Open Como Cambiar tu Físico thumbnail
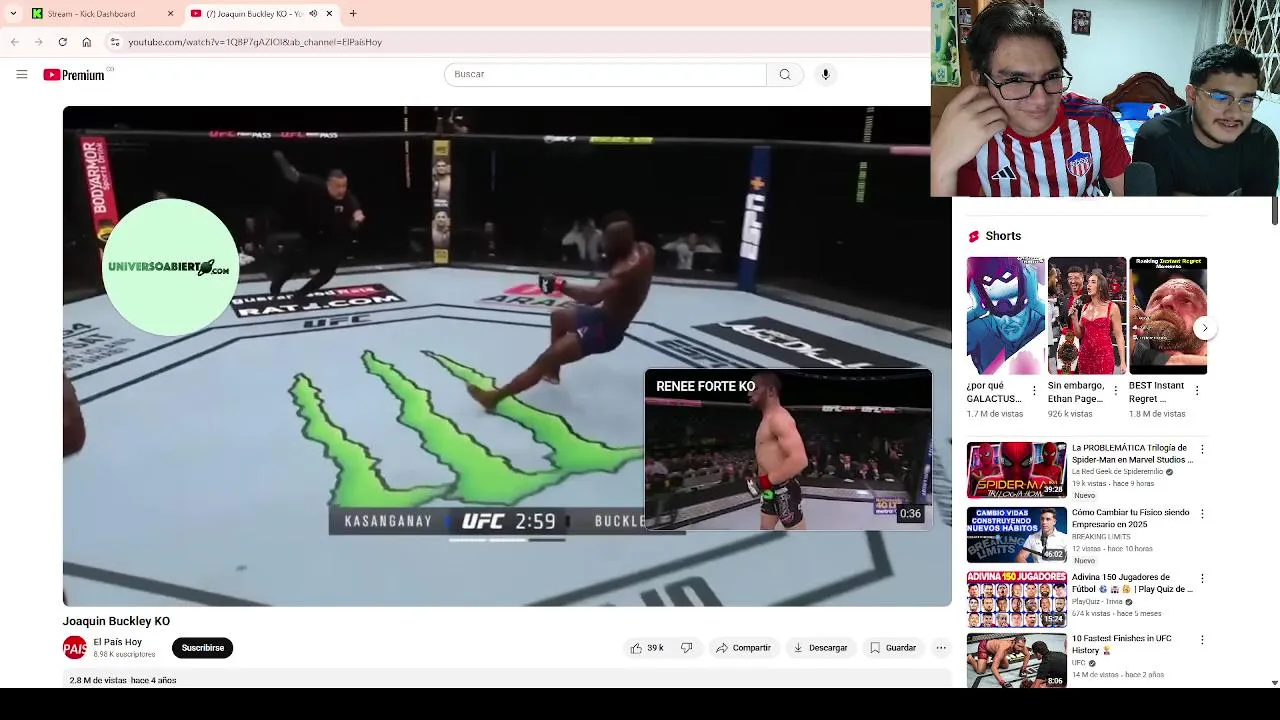Image resolution: width=1280 pixels, height=720 pixels. [1017, 535]
